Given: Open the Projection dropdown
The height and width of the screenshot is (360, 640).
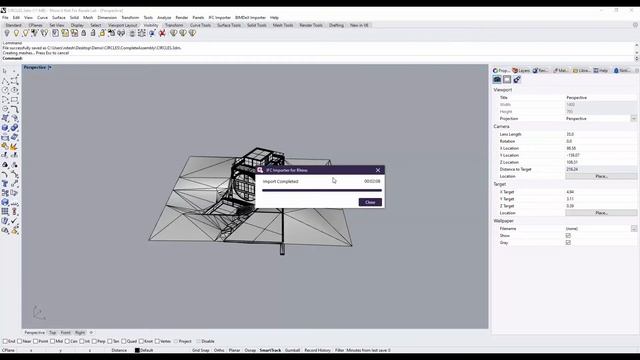Looking at the screenshot, I should [633, 118].
